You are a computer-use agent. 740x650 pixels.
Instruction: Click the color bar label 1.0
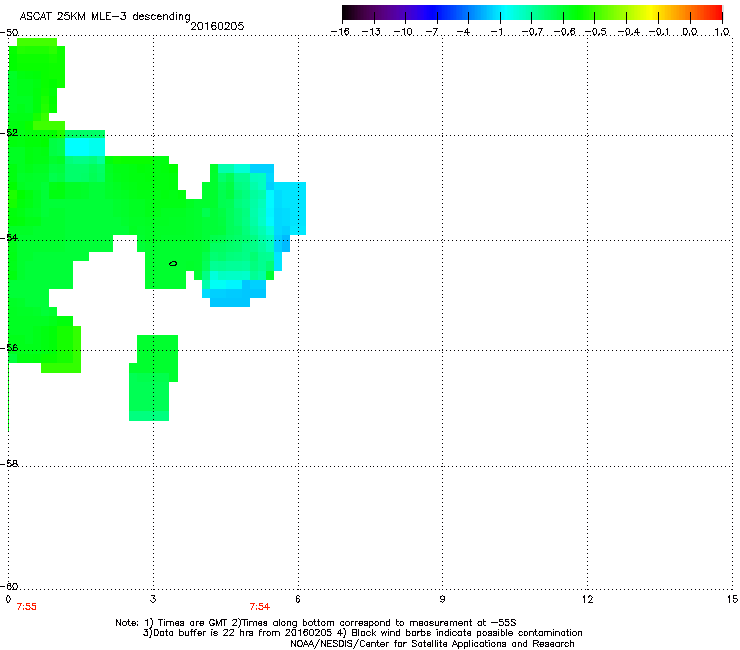[722, 32]
